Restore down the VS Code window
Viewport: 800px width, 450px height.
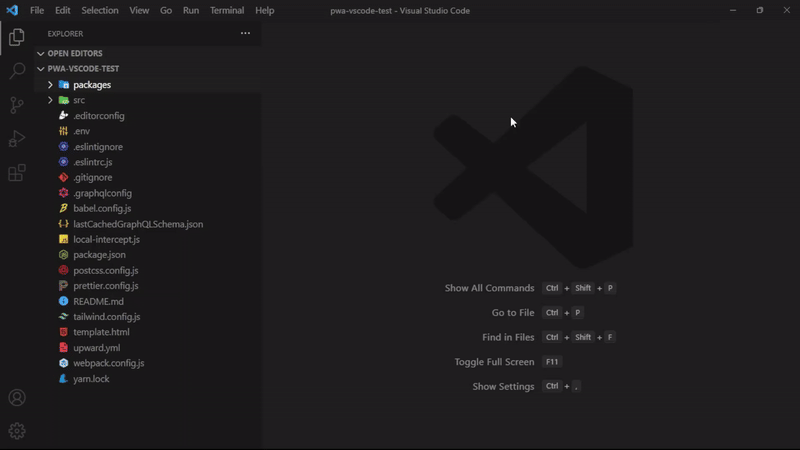pos(760,10)
